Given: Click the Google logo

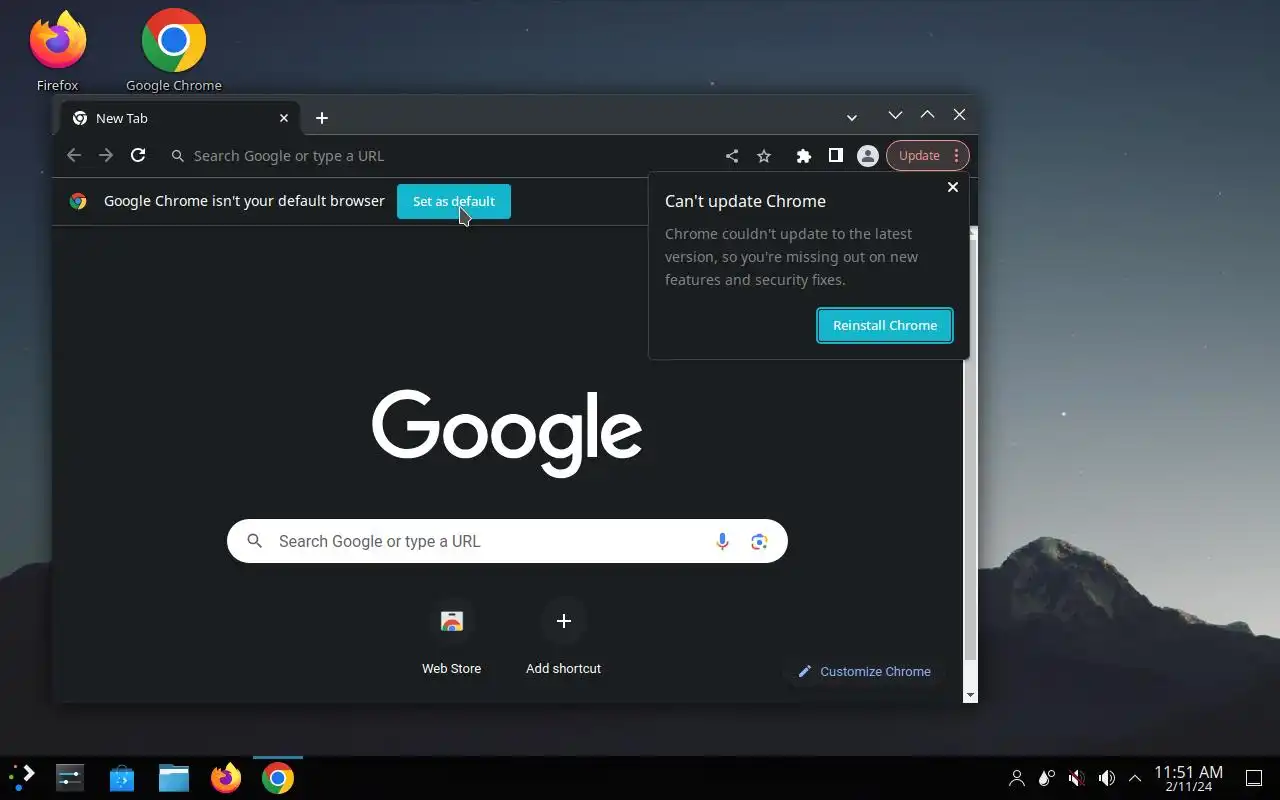Looking at the screenshot, I should pos(507,431).
